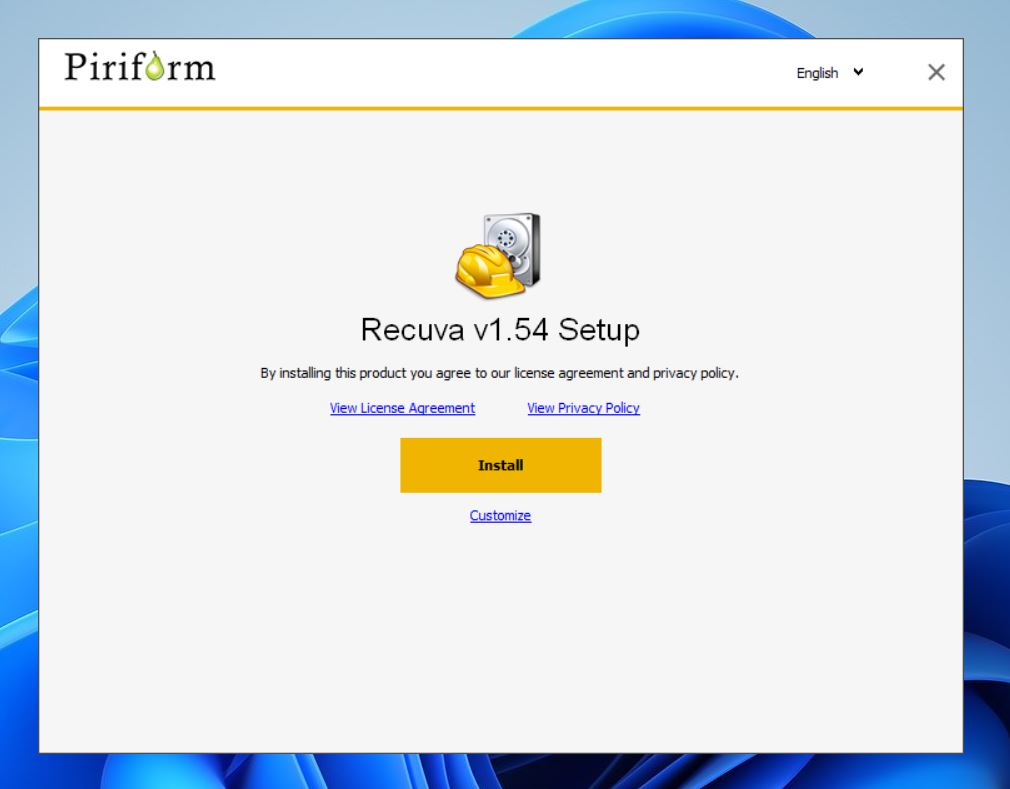Close the Recuva setup window
Screen dimensions: 1010x789
(936, 72)
